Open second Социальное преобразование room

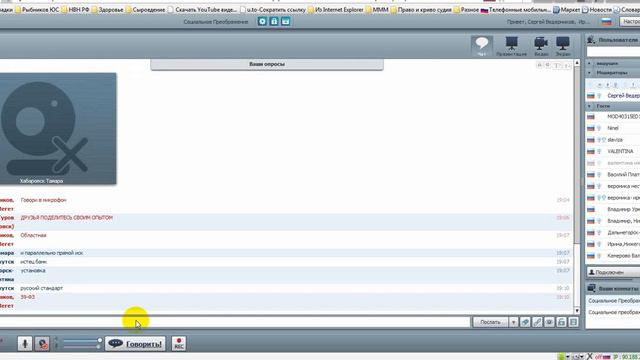(x=613, y=312)
